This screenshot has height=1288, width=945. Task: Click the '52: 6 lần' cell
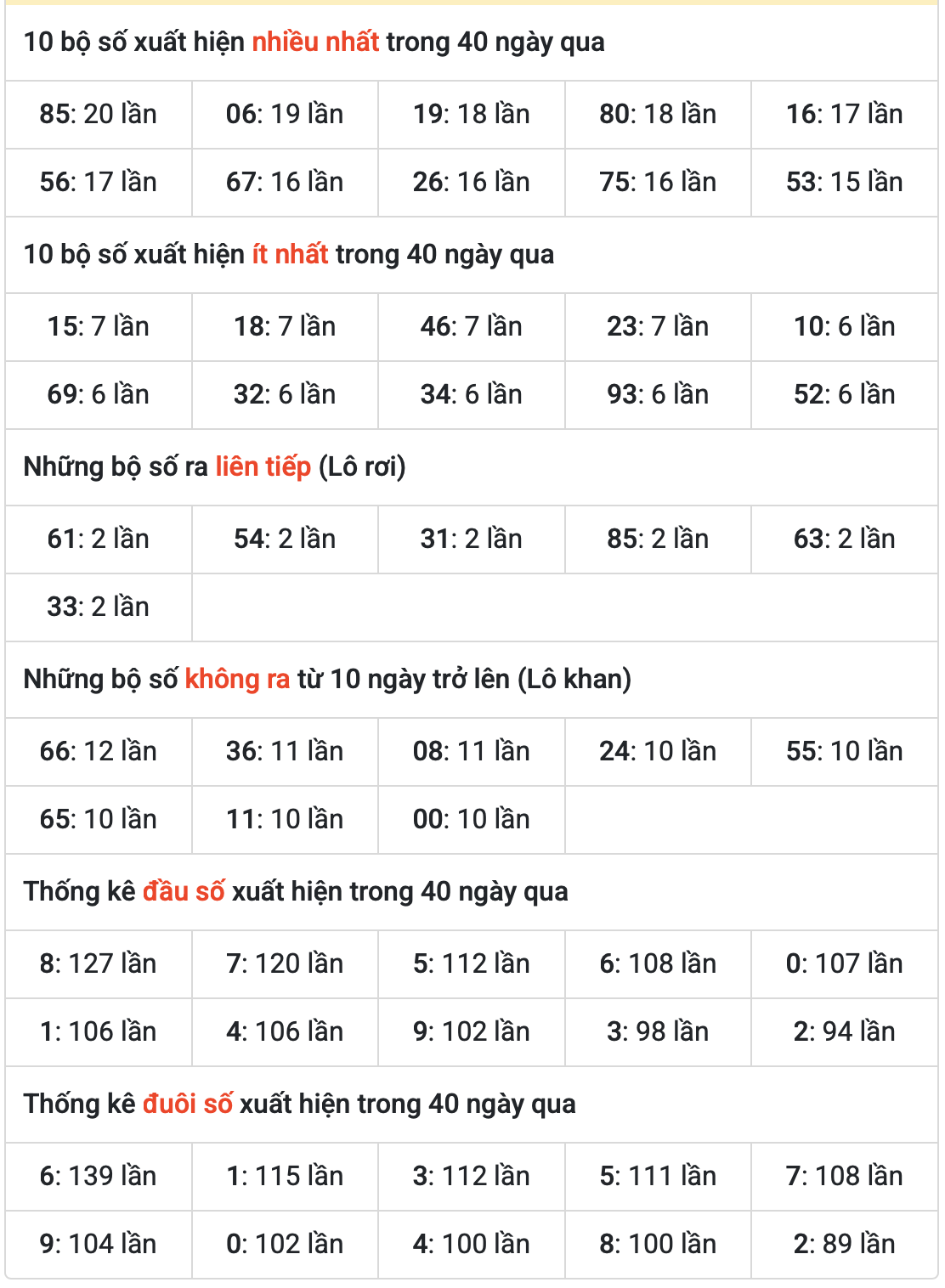click(845, 395)
